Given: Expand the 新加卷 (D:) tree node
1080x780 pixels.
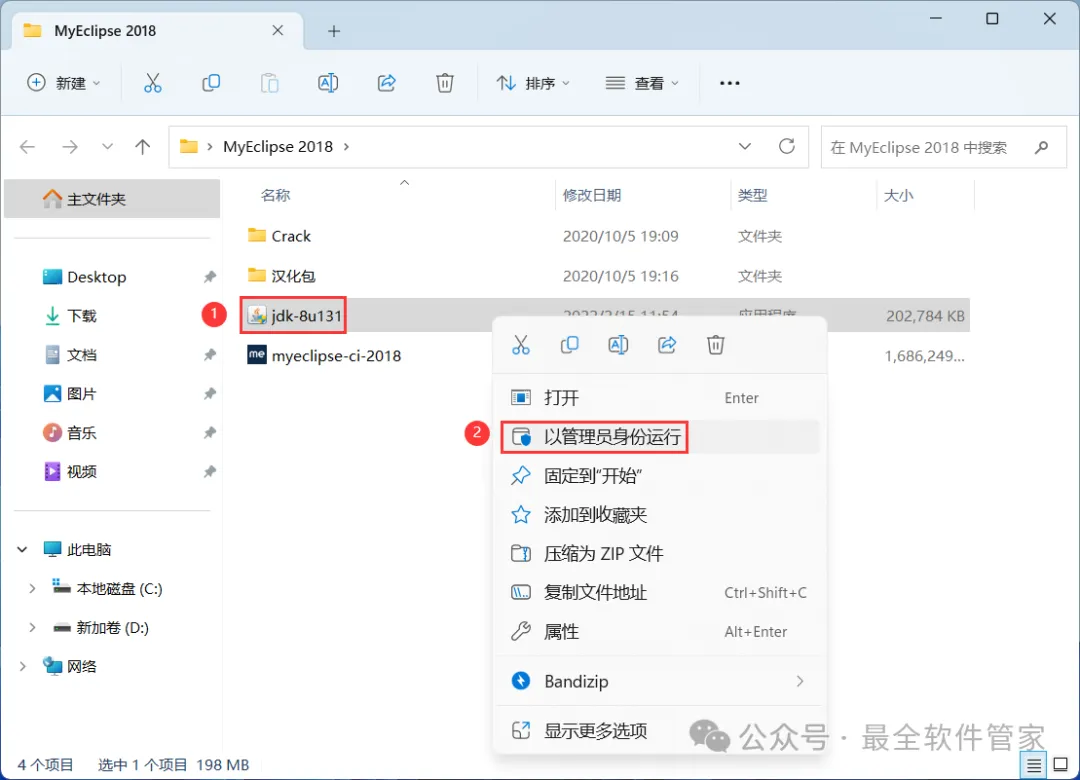Looking at the screenshot, I should [32, 628].
